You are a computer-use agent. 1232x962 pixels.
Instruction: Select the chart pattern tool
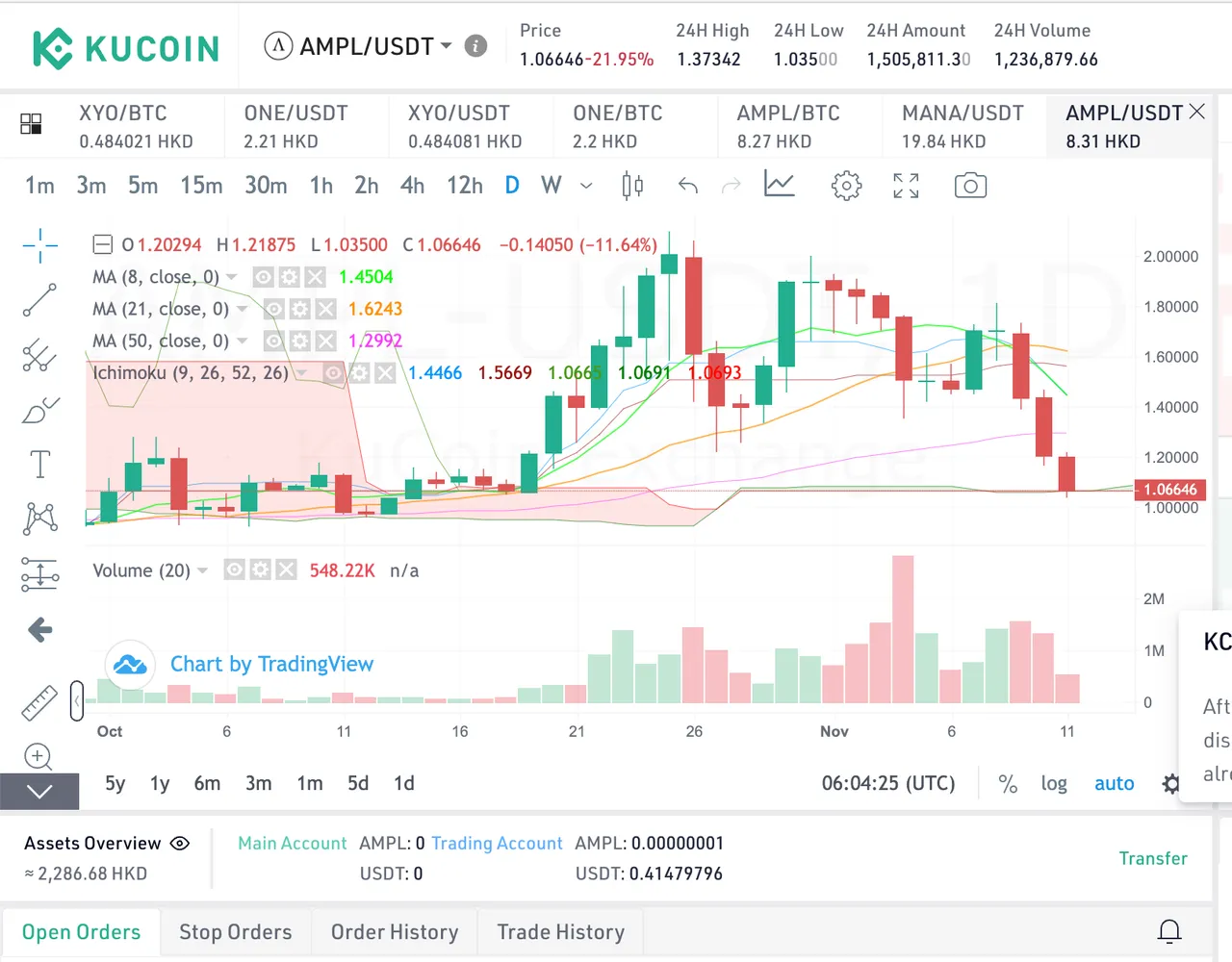tap(40, 519)
